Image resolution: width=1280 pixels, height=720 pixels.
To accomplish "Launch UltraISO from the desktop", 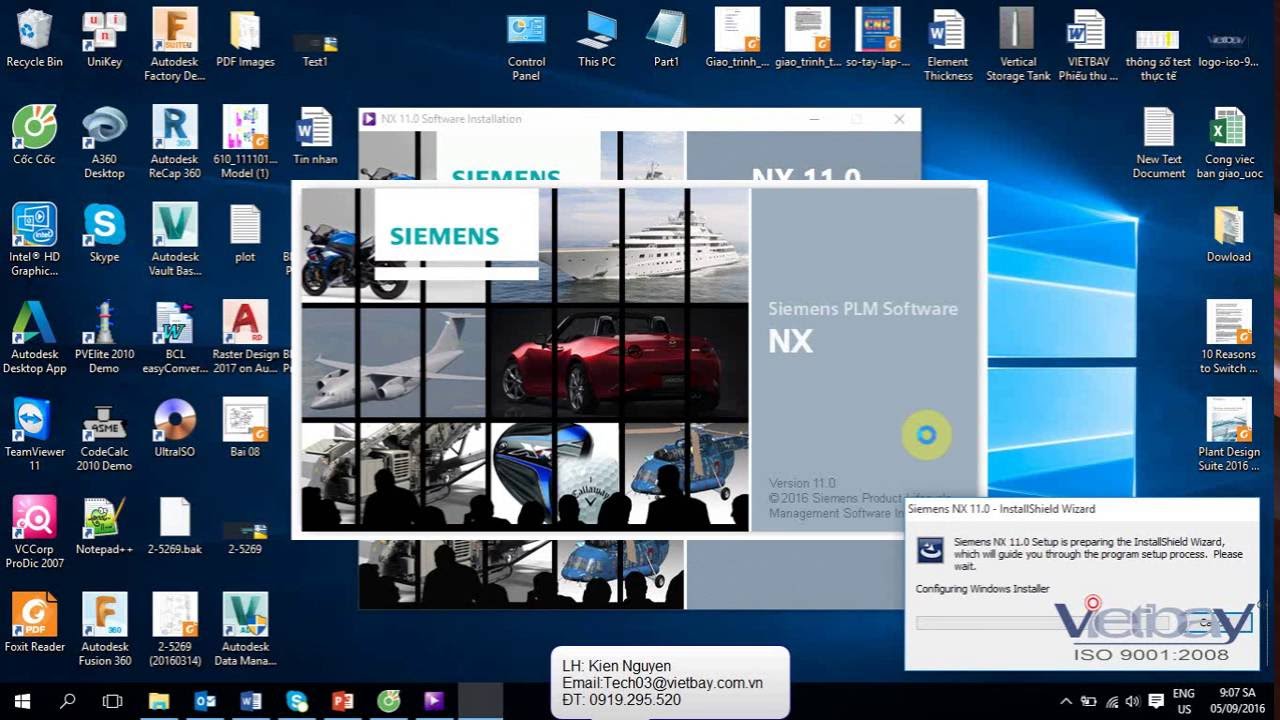I will click(x=174, y=428).
